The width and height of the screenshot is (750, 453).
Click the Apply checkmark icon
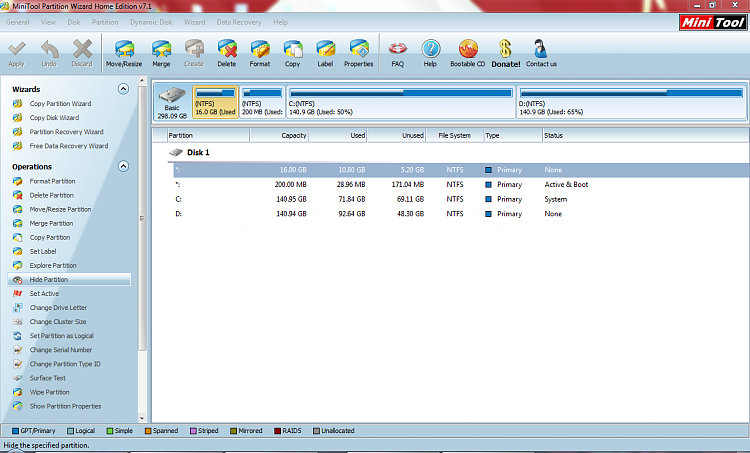17,49
